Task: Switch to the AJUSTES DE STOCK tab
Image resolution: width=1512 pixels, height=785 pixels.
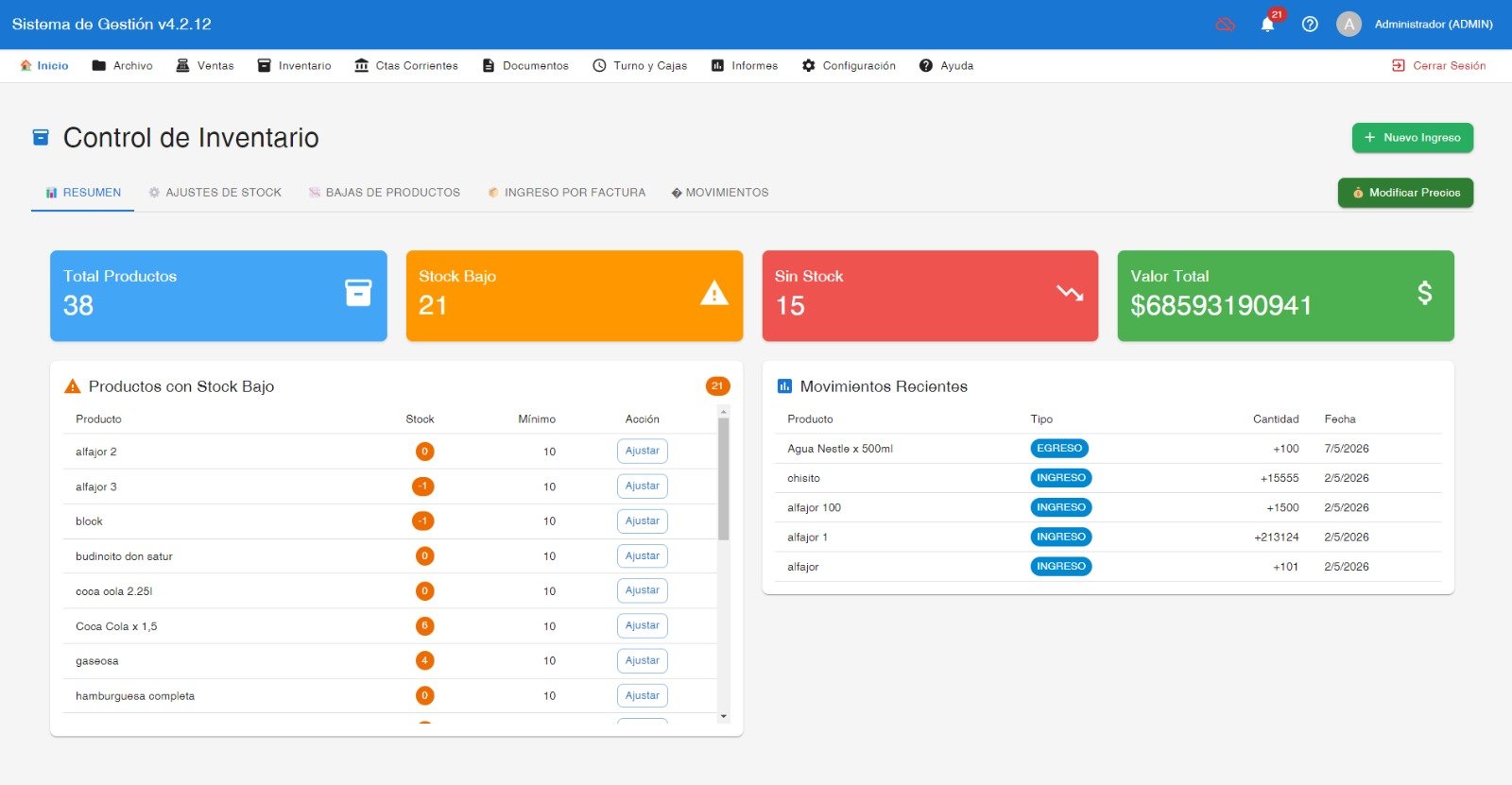Action: (215, 193)
